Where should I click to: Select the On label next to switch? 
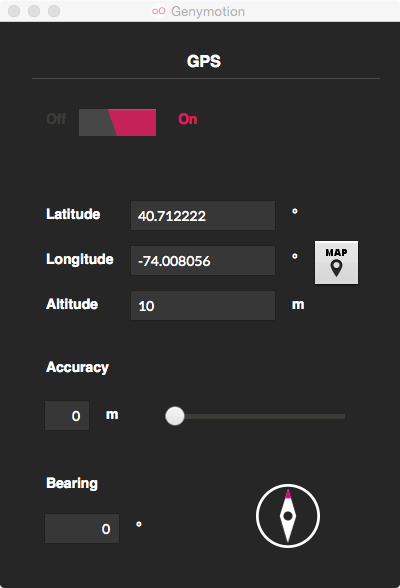pyautogui.click(x=188, y=119)
